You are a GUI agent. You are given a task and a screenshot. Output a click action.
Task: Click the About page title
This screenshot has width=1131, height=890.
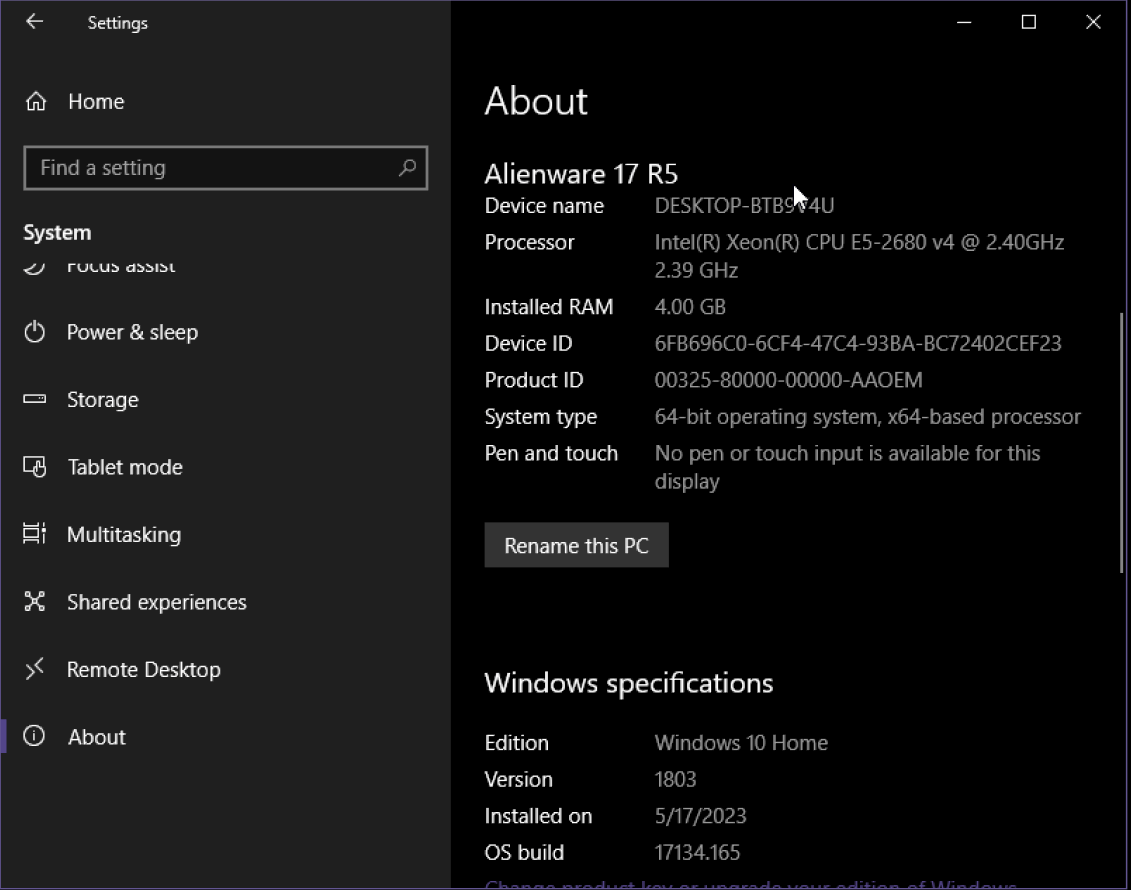click(536, 101)
